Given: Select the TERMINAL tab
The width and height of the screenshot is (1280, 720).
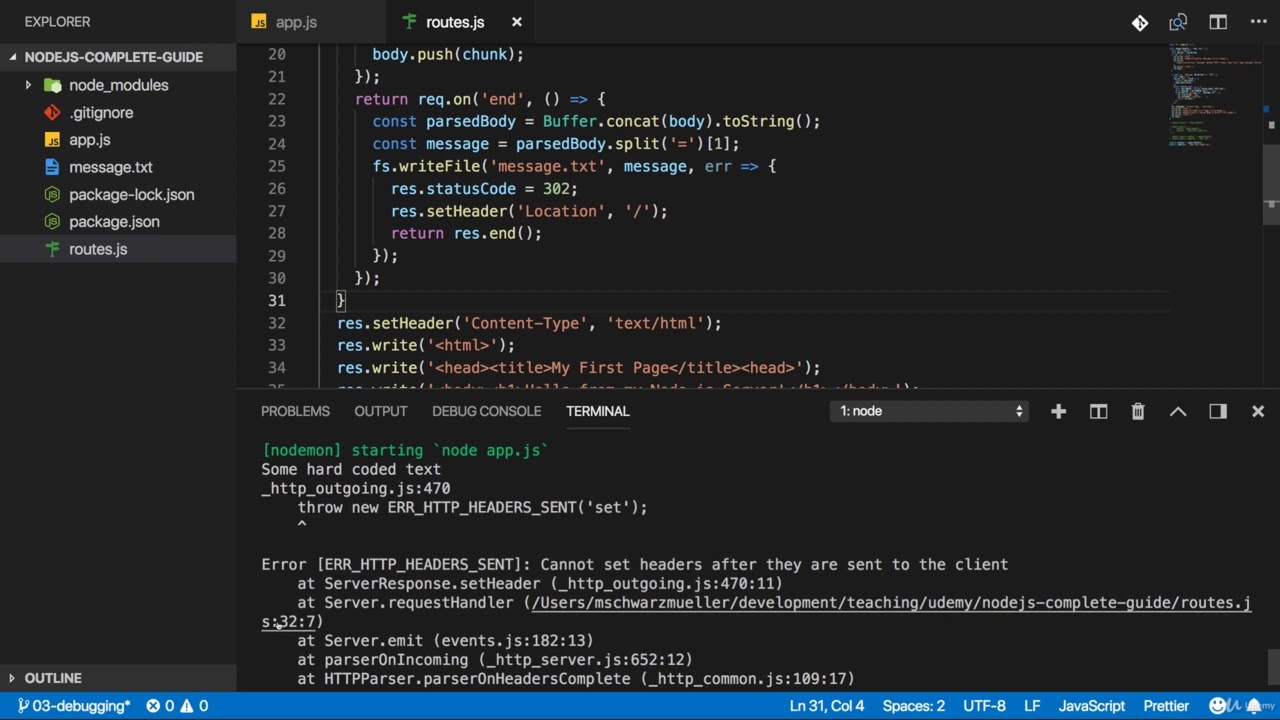Looking at the screenshot, I should click(x=597, y=411).
